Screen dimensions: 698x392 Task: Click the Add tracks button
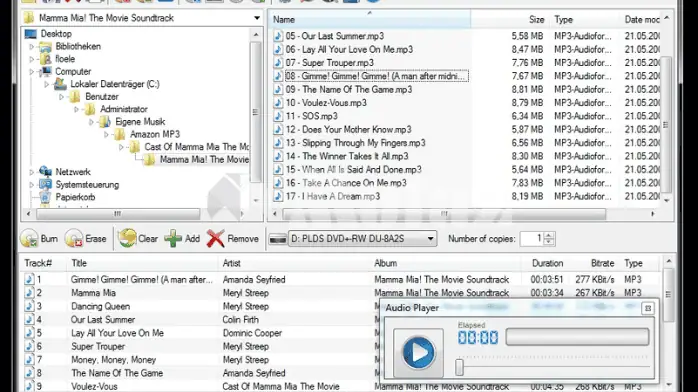182,239
